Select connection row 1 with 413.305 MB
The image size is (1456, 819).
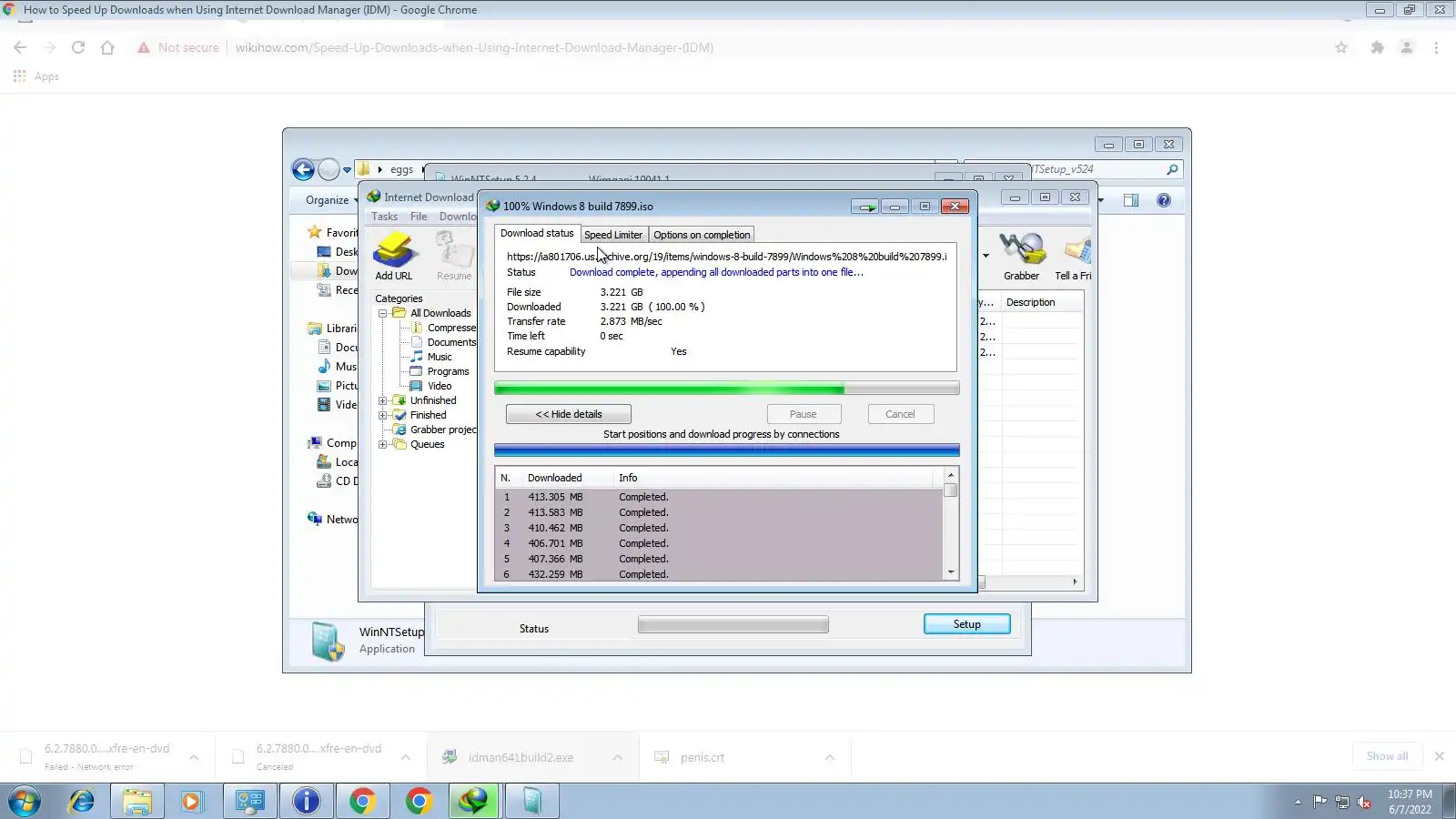pos(720,497)
